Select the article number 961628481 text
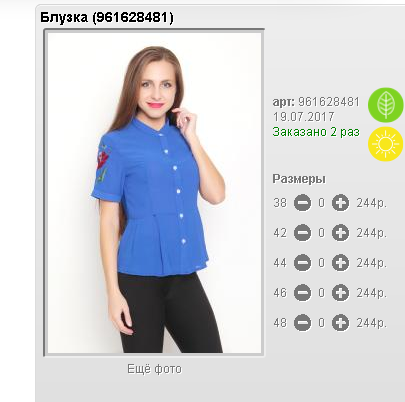The image size is (405, 402). 329,102
